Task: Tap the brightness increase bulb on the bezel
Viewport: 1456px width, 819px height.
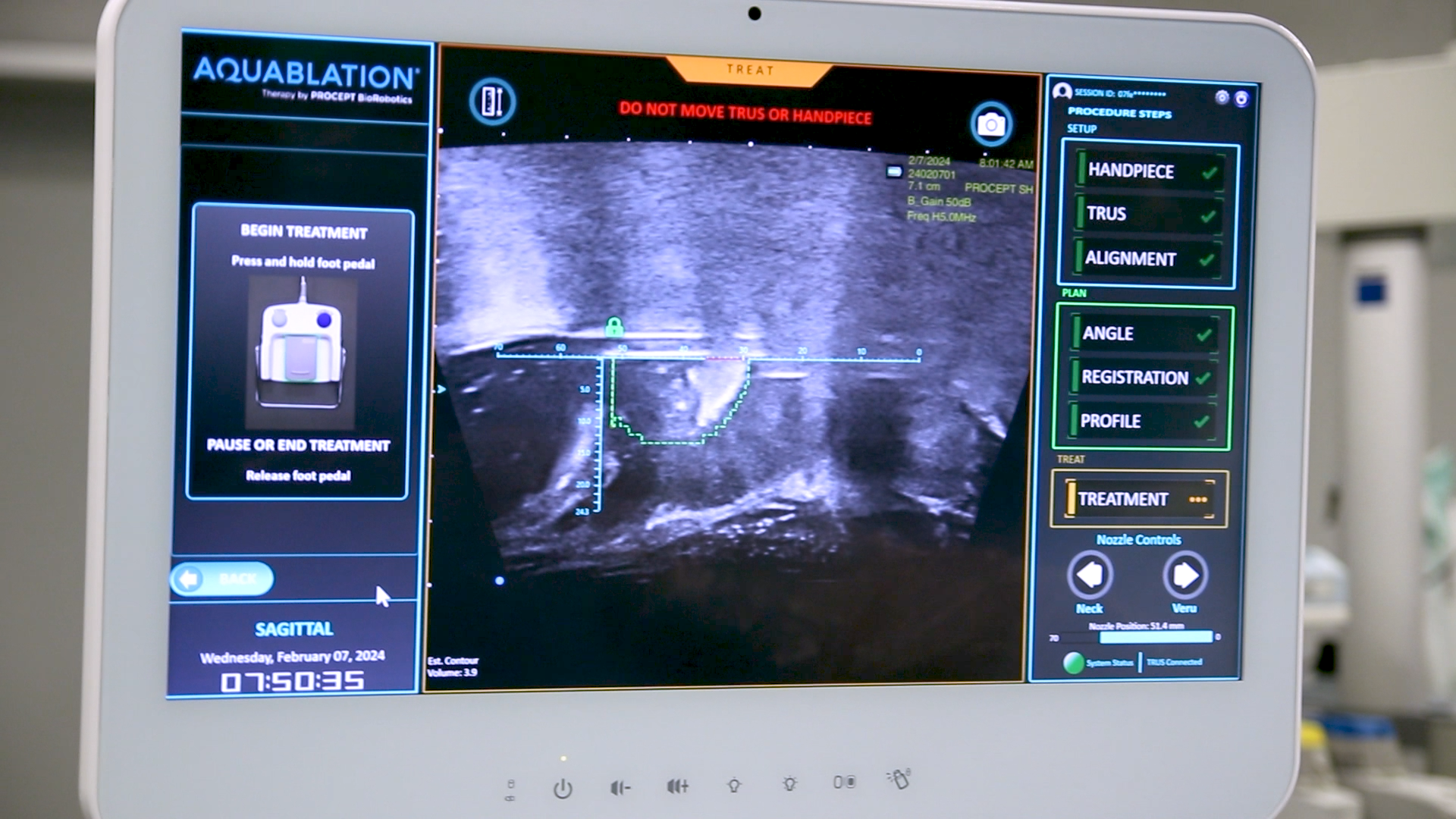Action: 789,783
